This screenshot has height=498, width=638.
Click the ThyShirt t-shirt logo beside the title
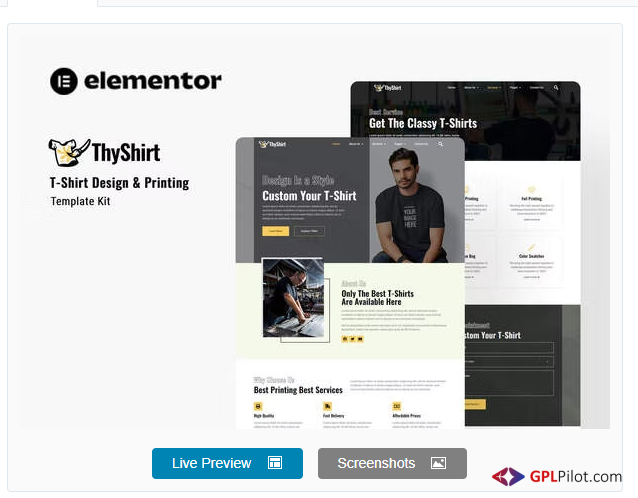tap(68, 153)
